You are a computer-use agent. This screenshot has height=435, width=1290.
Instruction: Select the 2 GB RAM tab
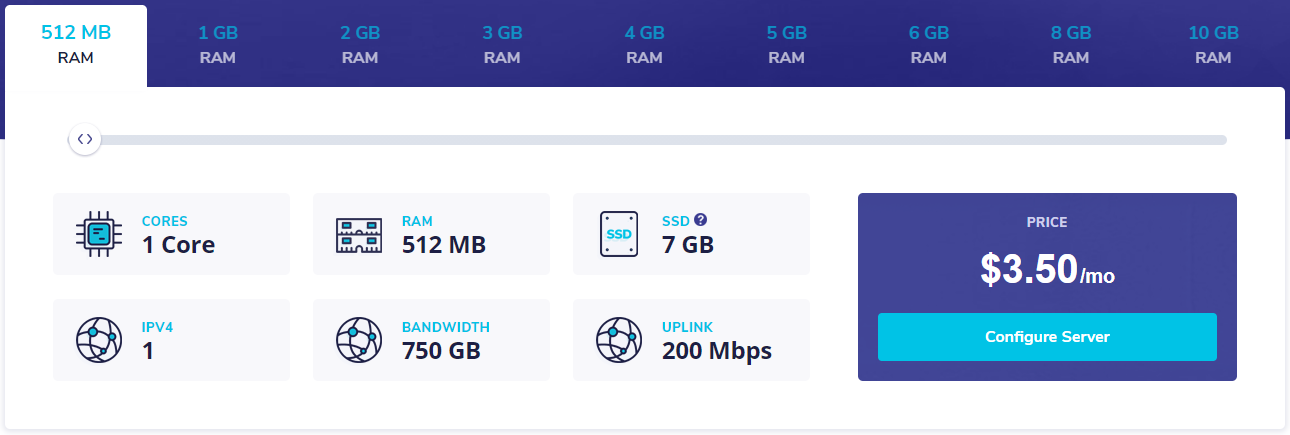tap(359, 45)
